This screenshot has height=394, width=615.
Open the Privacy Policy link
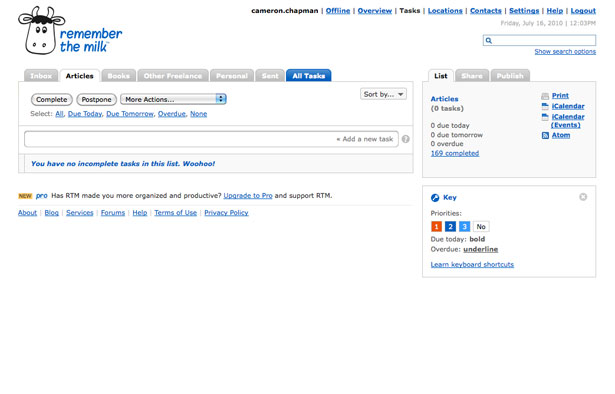(x=226, y=213)
